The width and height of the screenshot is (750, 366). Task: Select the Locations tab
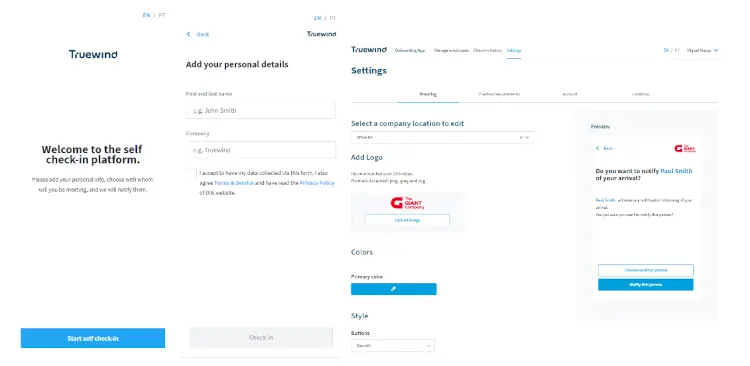click(x=640, y=94)
